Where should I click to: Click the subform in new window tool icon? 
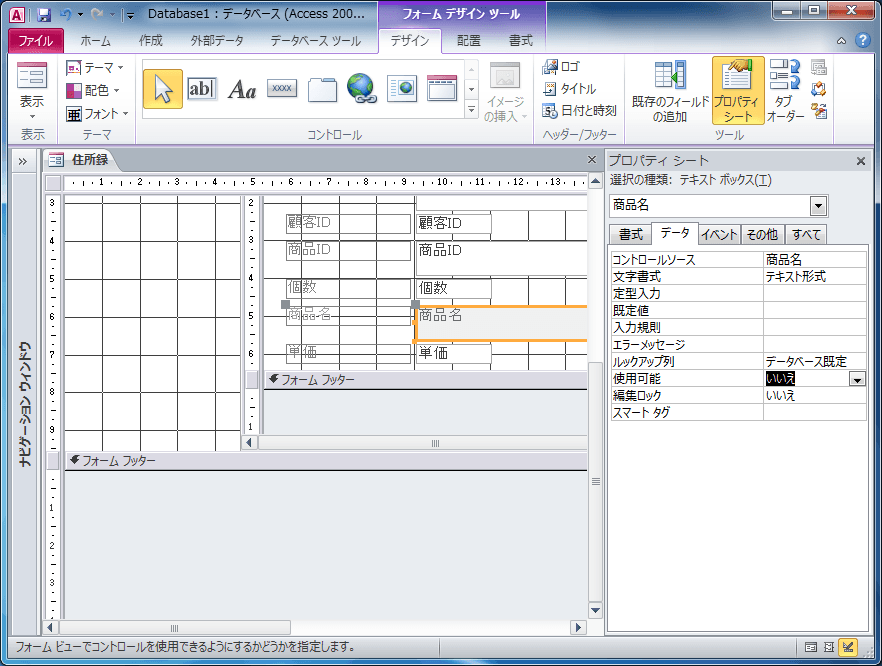818,68
